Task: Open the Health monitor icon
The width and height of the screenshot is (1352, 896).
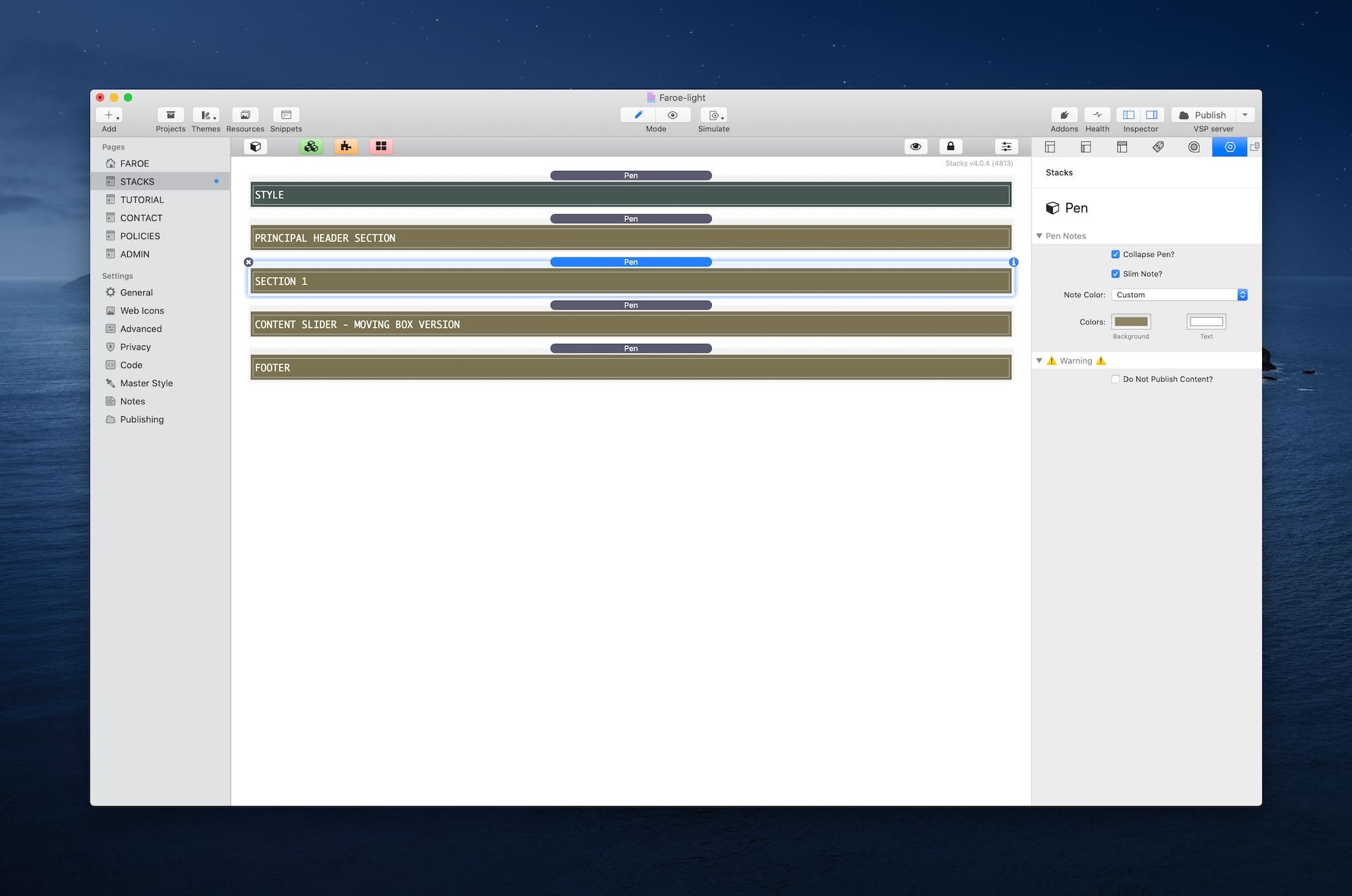Action: pos(1097,115)
